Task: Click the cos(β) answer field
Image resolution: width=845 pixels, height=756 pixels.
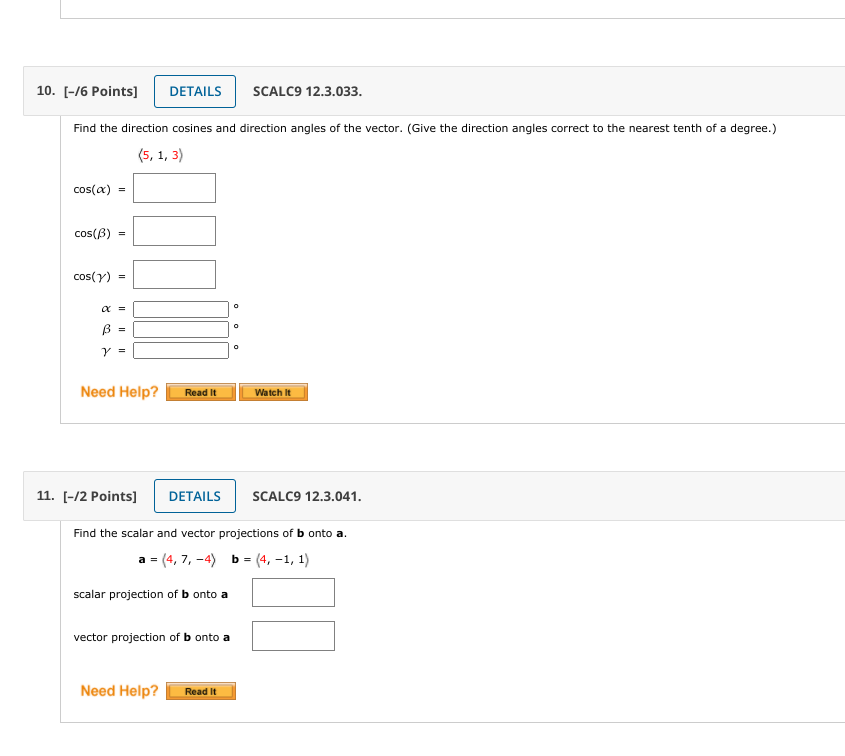Action: (174, 230)
